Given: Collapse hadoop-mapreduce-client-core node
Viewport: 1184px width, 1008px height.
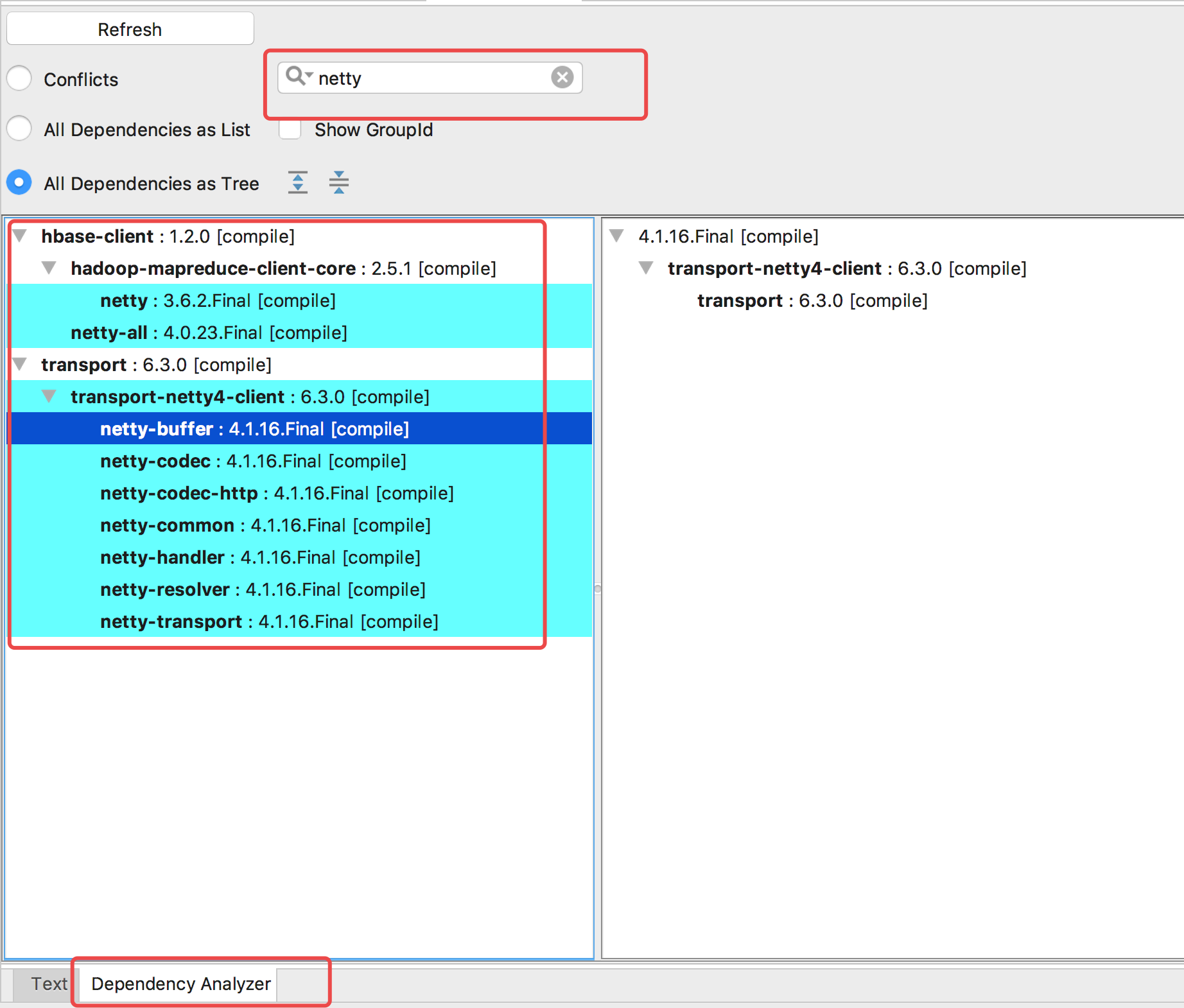Looking at the screenshot, I should point(49,268).
